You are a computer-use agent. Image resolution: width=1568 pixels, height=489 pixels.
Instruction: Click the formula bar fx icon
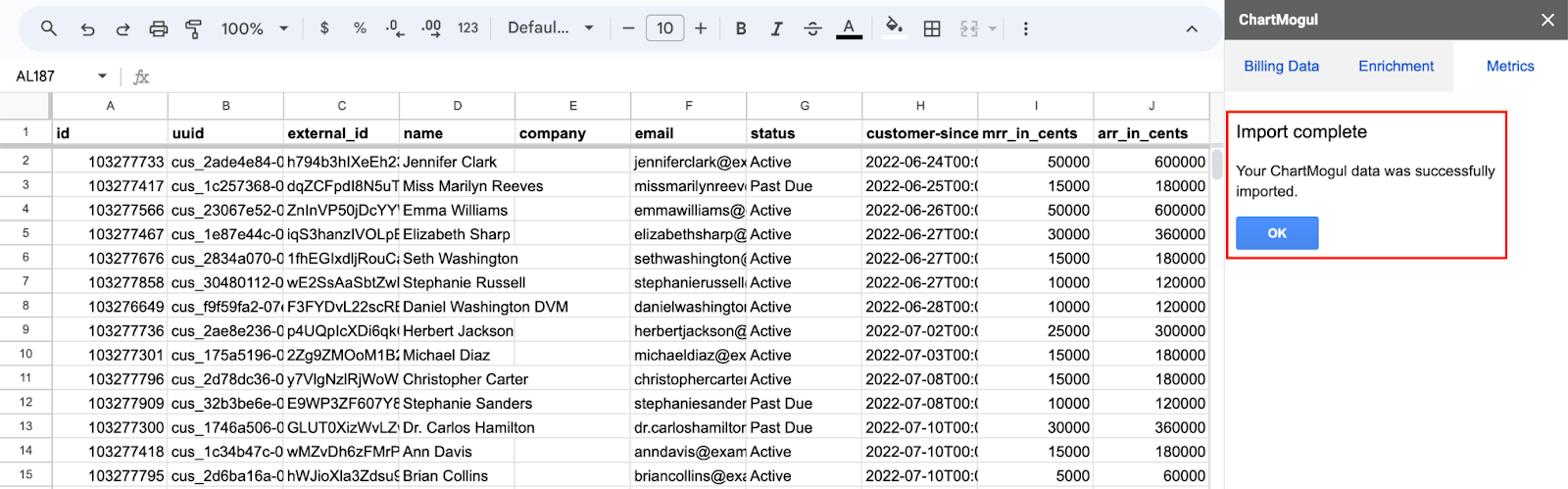click(141, 76)
